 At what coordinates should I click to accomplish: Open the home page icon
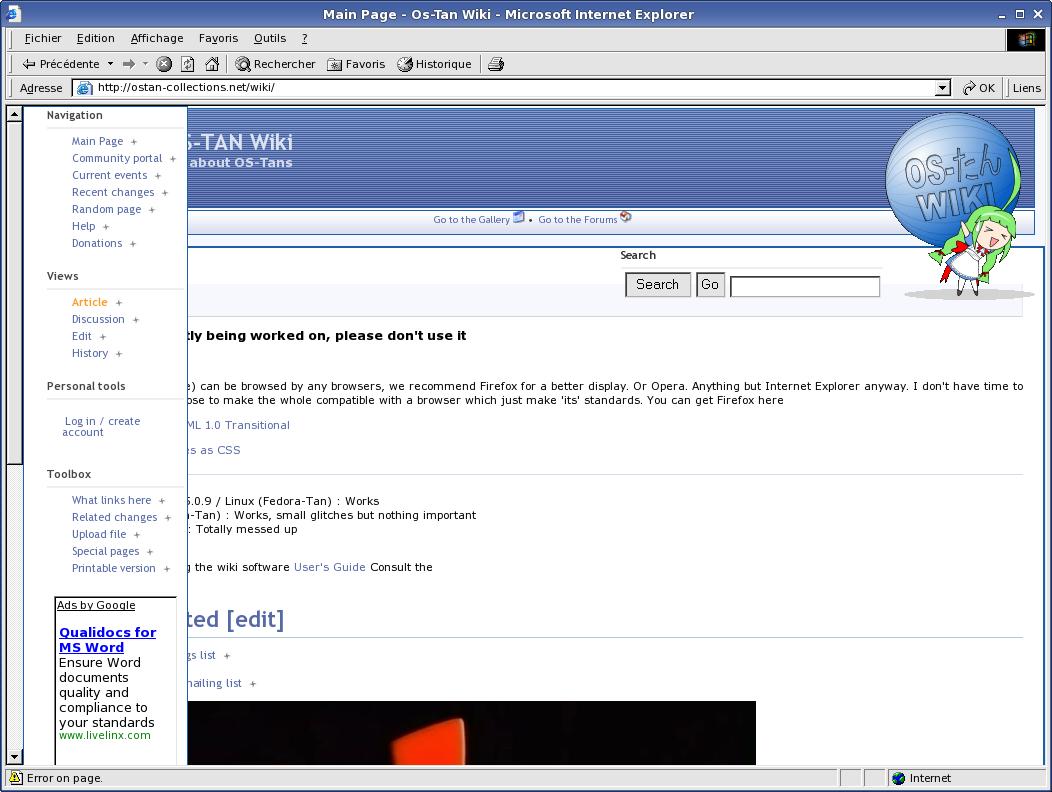click(x=212, y=64)
